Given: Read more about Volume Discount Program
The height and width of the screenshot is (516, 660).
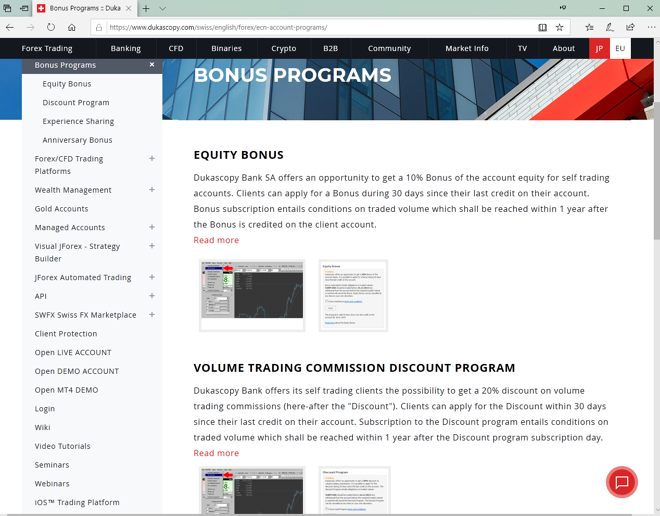Looking at the screenshot, I should pos(216,453).
